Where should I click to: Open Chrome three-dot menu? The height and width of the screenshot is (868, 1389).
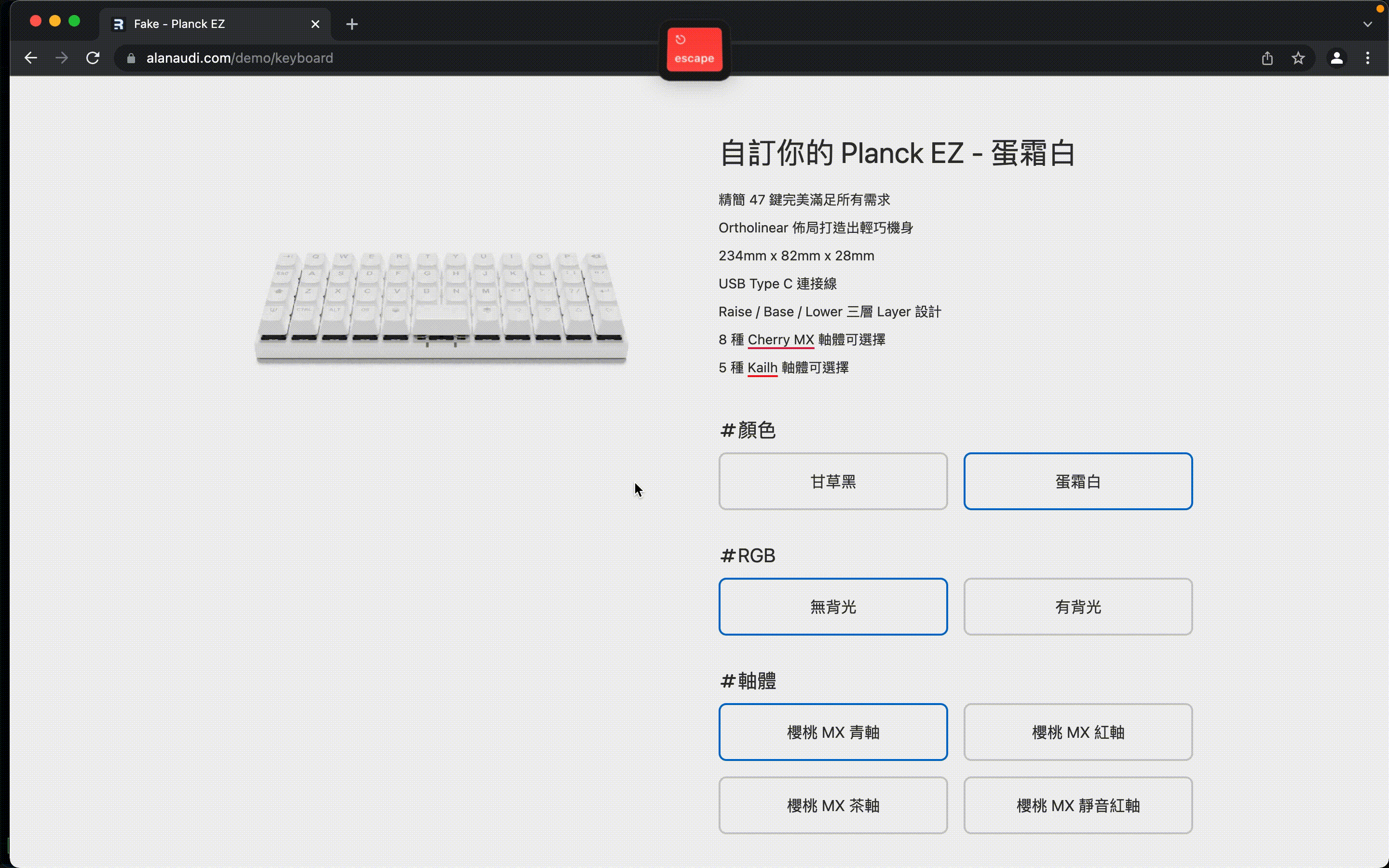pyautogui.click(x=1368, y=58)
